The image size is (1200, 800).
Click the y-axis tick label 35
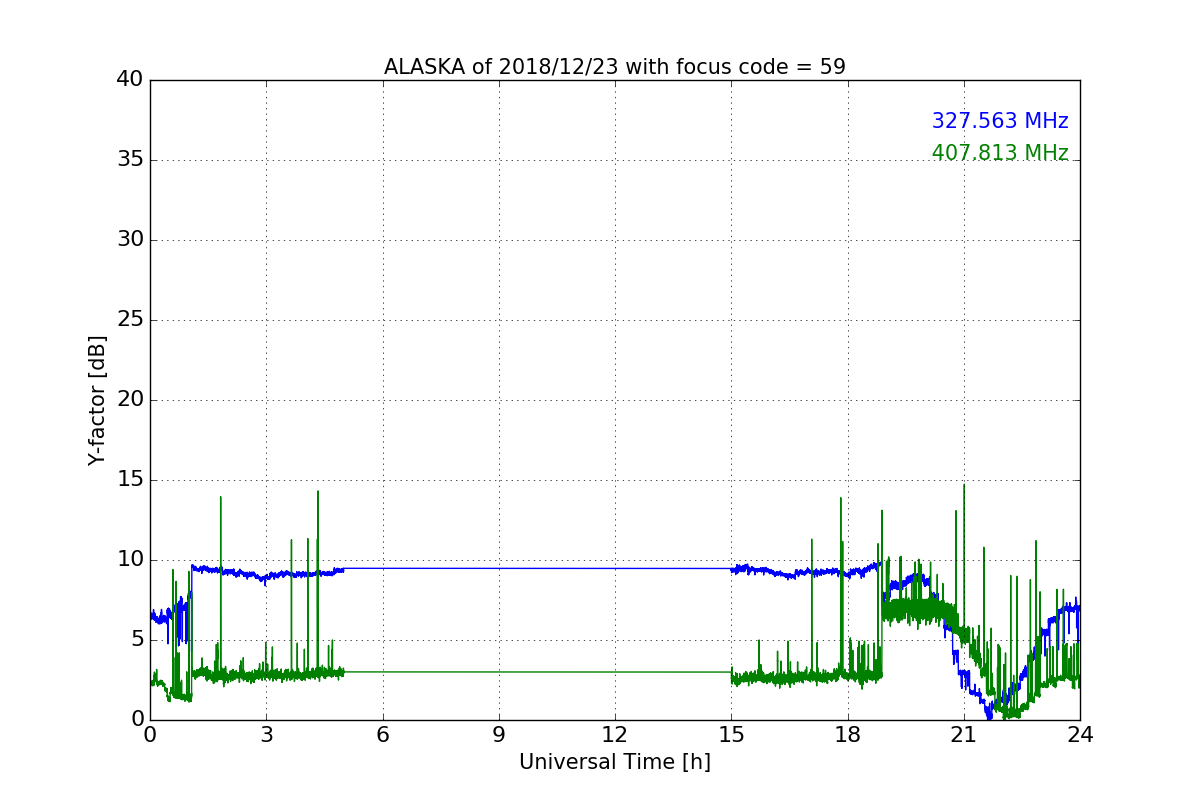click(130, 160)
